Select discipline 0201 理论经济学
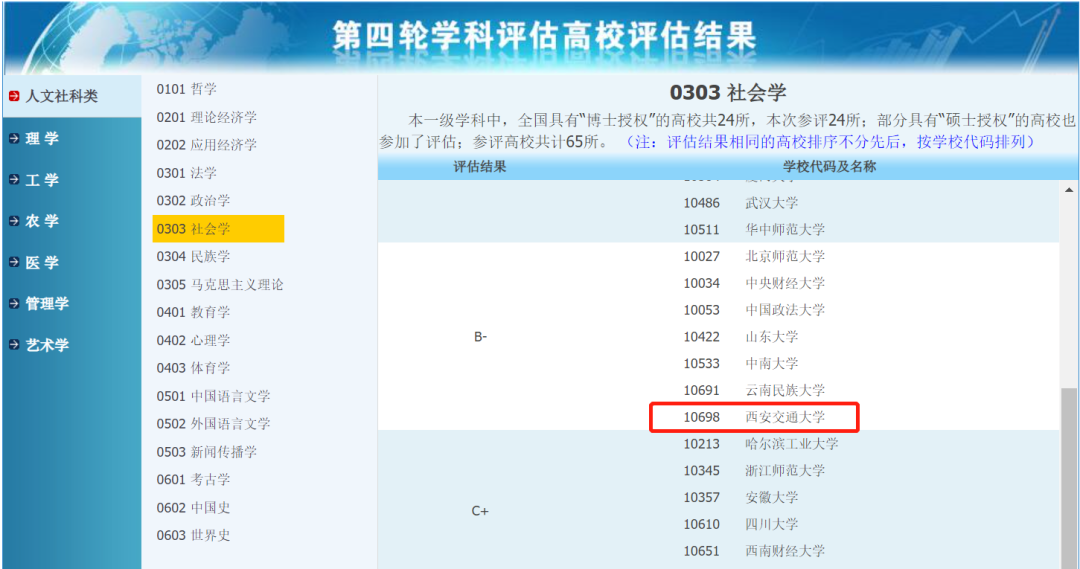Screen dimensions: 1080x569 [x=207, y=117]
